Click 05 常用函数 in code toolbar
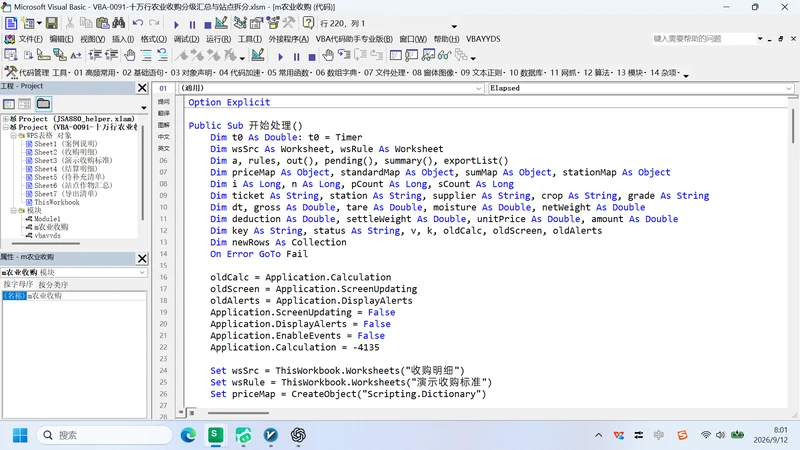This screenshot has height=450, width=800. pos(288,73)
